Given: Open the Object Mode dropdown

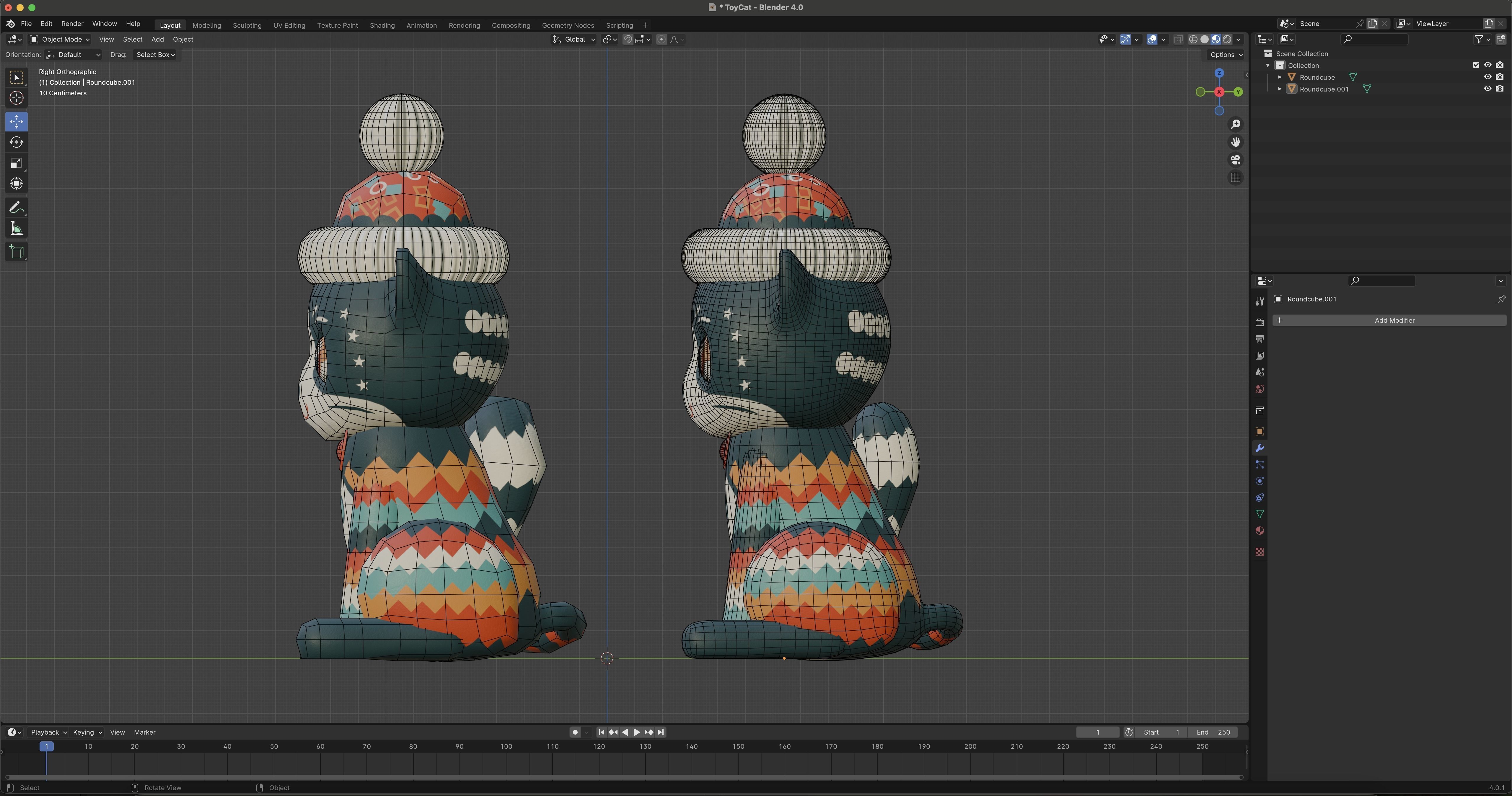Looking at the screenshot, I should point(59,39).
